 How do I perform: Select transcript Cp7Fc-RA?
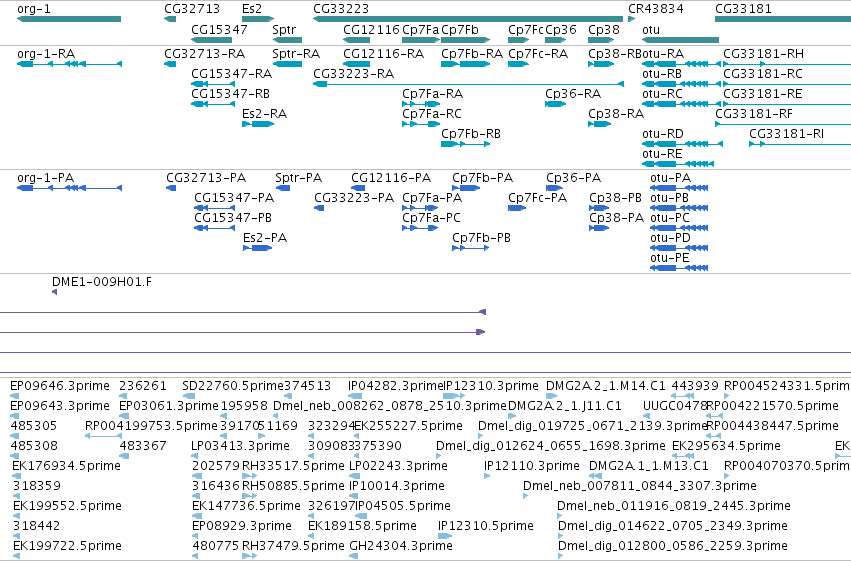point(518,64)
